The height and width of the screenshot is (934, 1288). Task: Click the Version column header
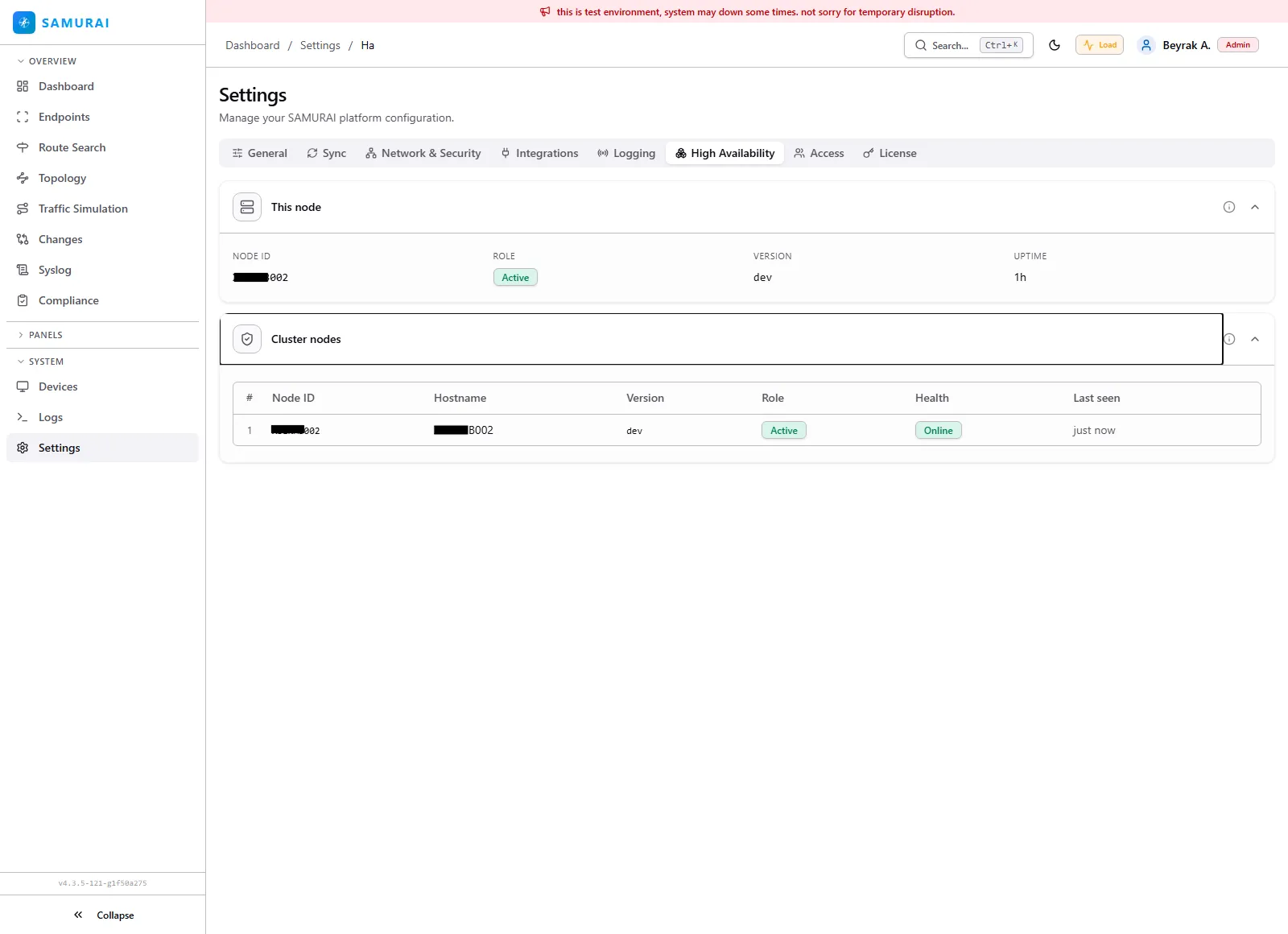point(646,398)
